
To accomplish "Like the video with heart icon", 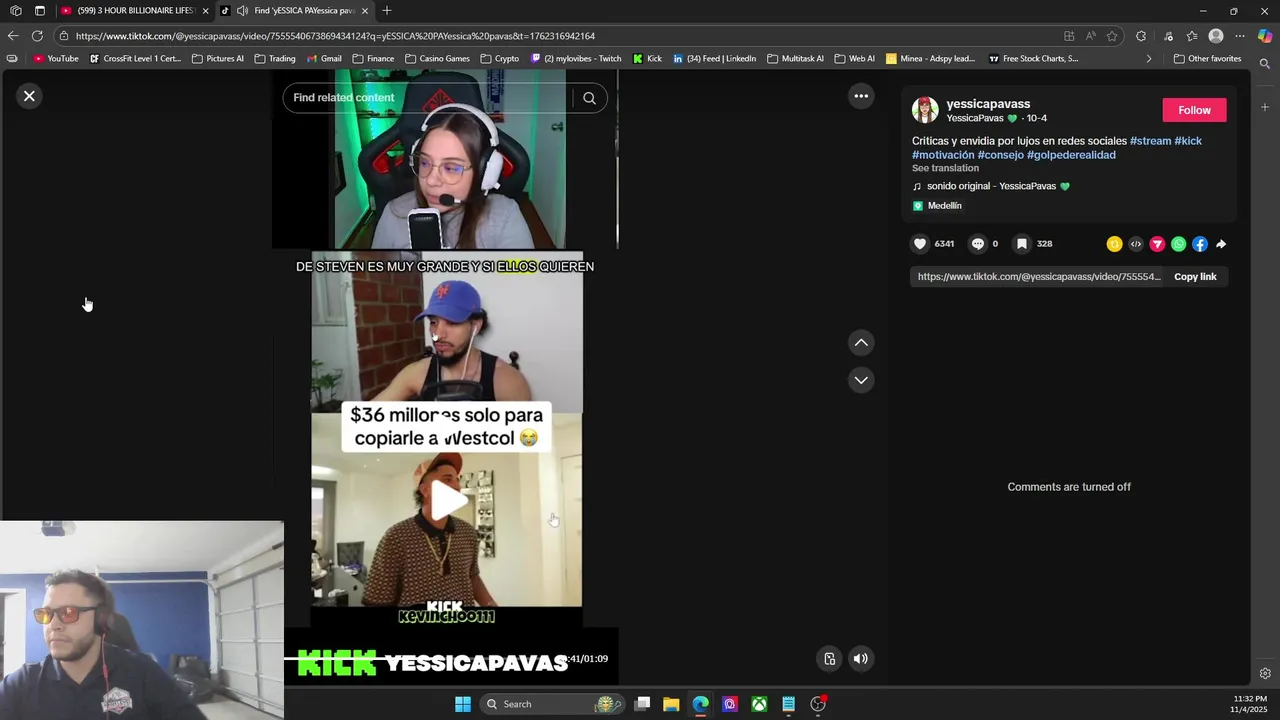I will point(920,244).
